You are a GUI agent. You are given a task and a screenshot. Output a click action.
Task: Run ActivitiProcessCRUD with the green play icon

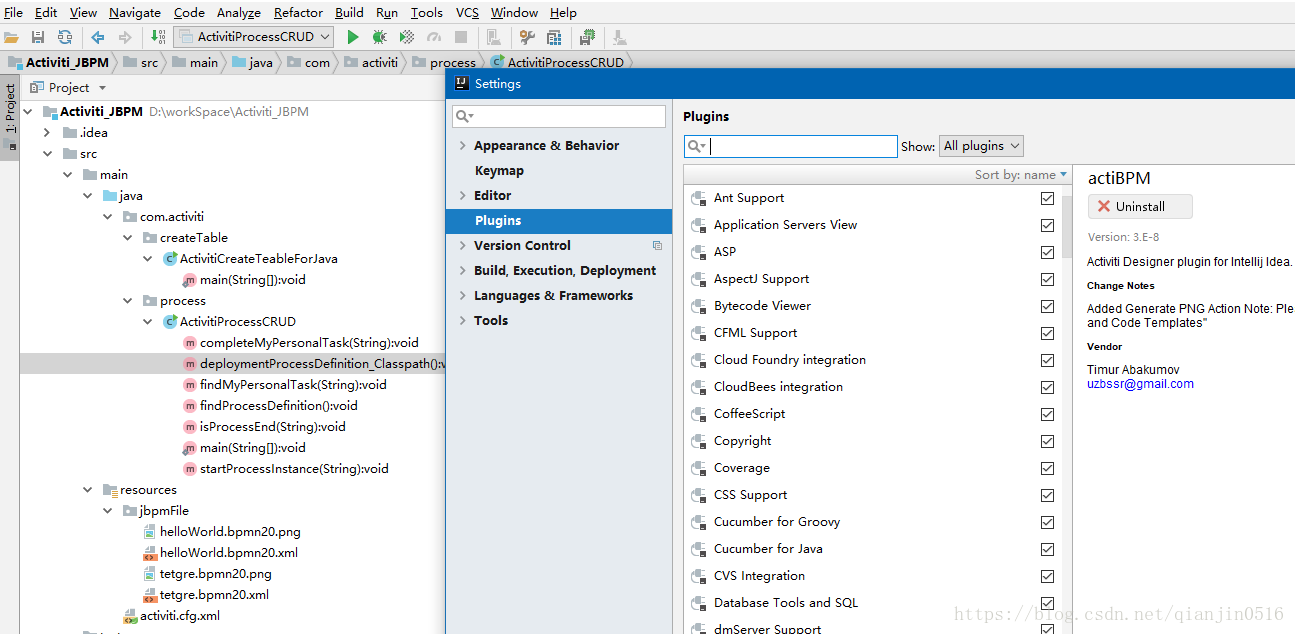click(x=352, y=37)
